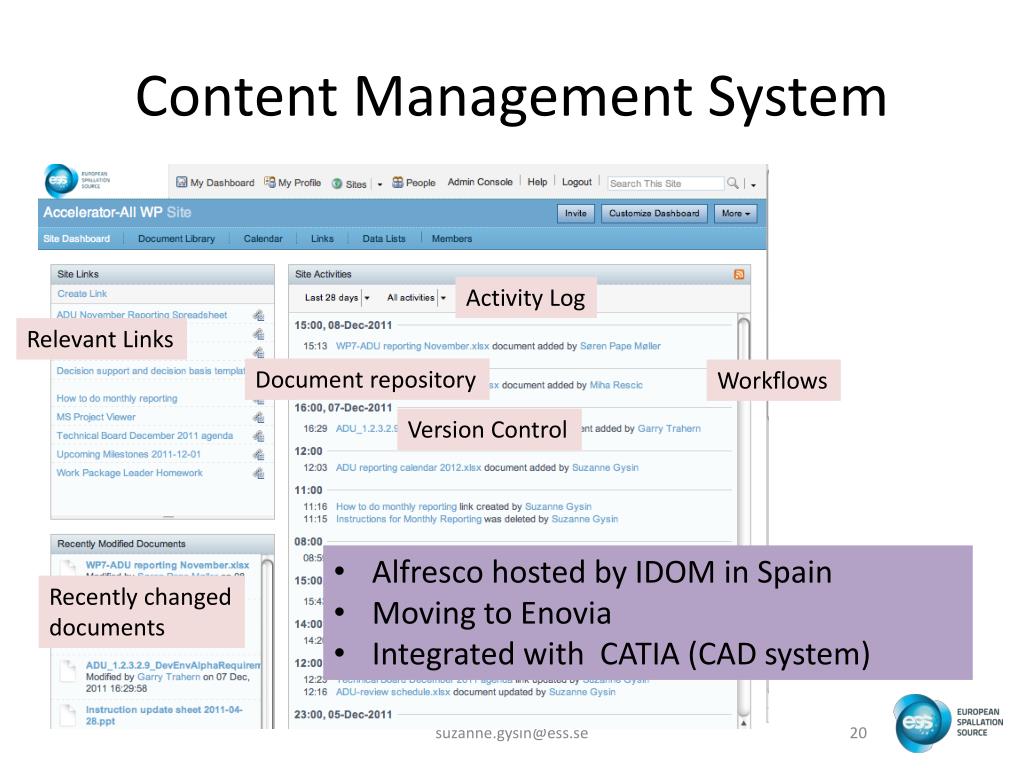Click the magnifier search icon
1024x768 pixels.
point(733,184)
